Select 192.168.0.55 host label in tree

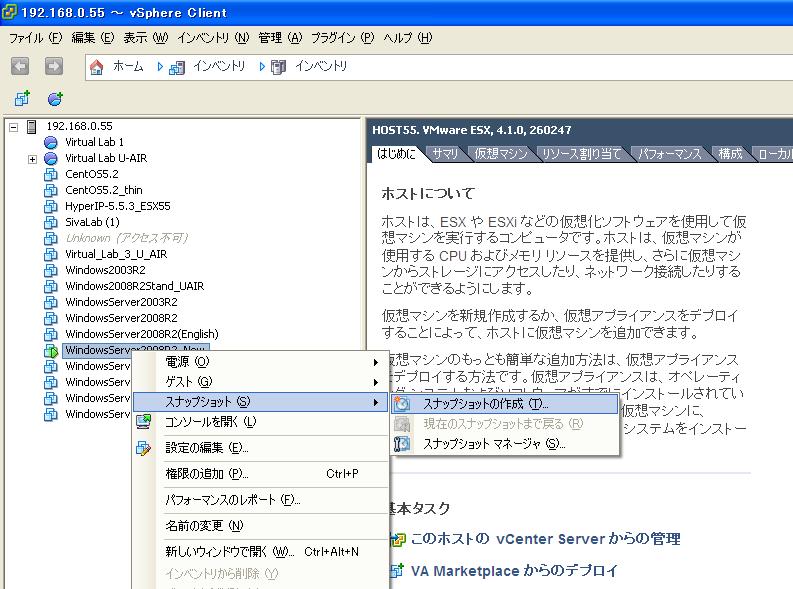click(x=79, y=126)
